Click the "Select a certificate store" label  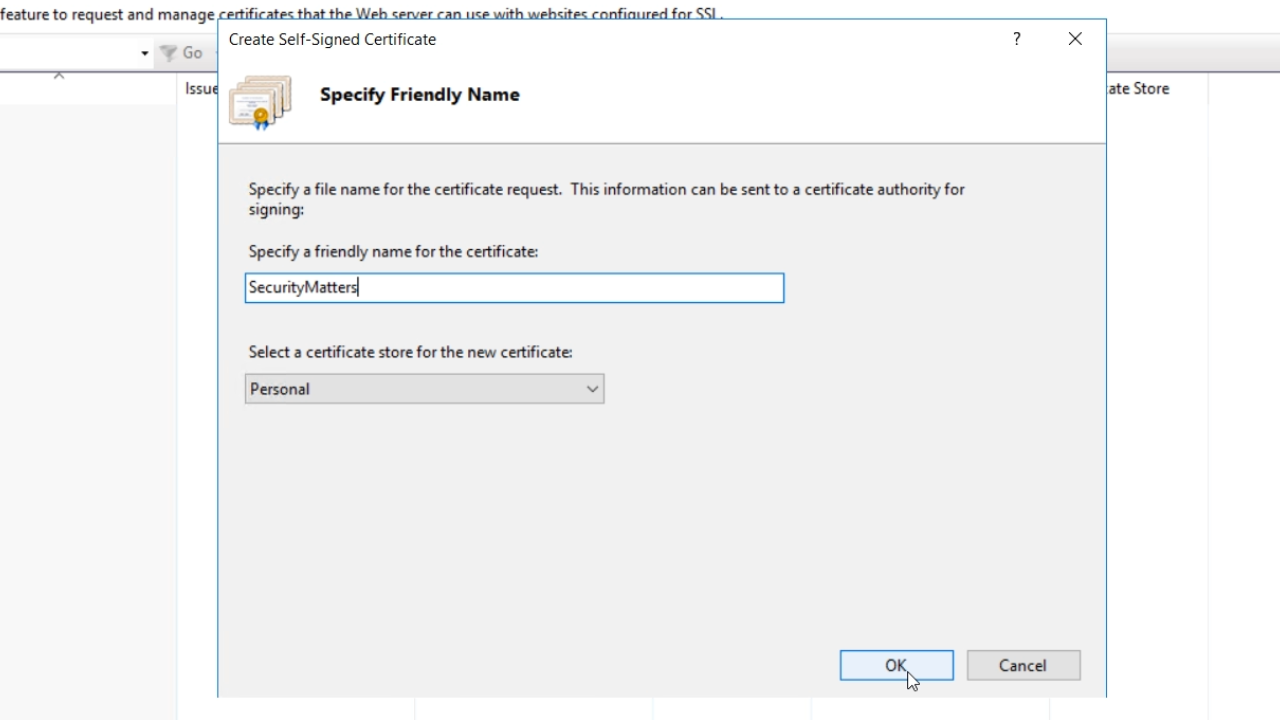click(x=410, y=352)
